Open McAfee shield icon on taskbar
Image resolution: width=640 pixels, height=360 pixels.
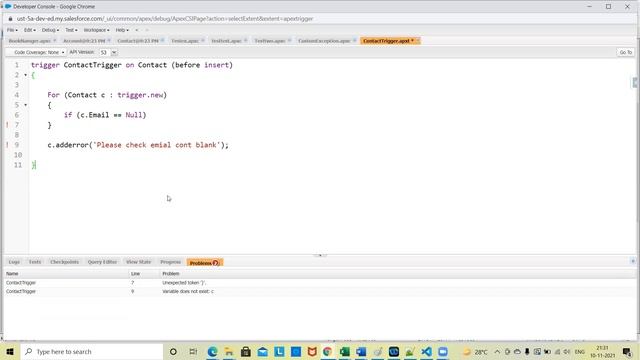click(x=312, y=352)
